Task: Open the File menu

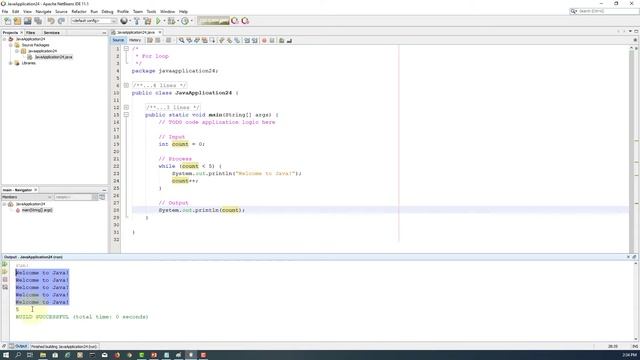Action: click(5, 11)
